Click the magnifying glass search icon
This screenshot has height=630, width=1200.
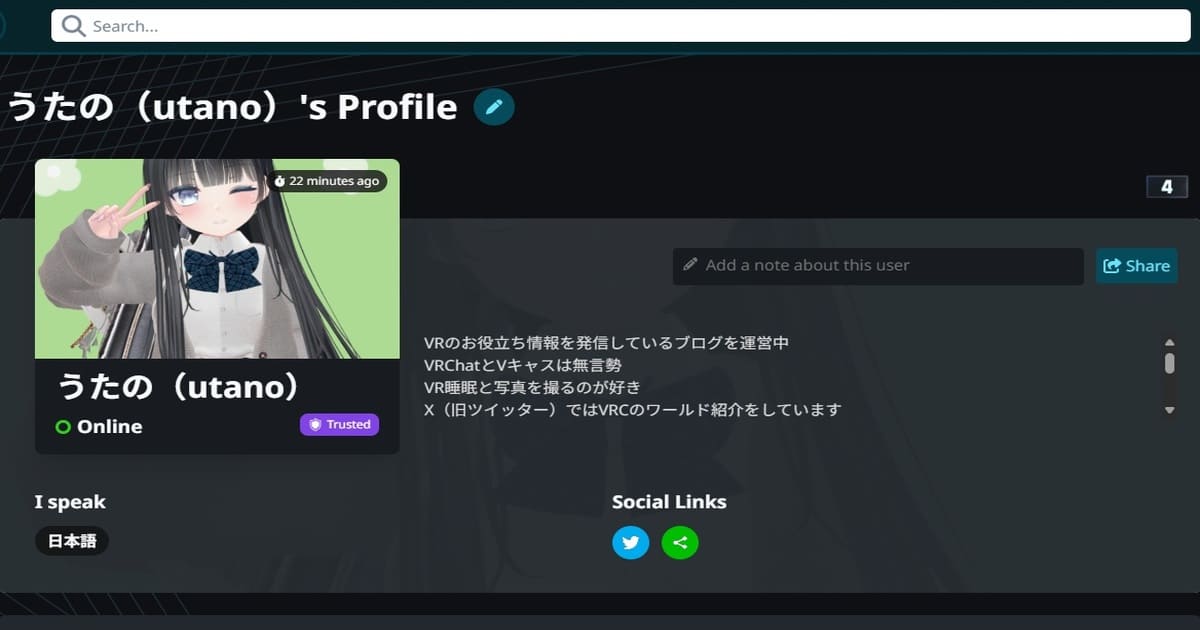pyautogui.click(x=73, y=27)
